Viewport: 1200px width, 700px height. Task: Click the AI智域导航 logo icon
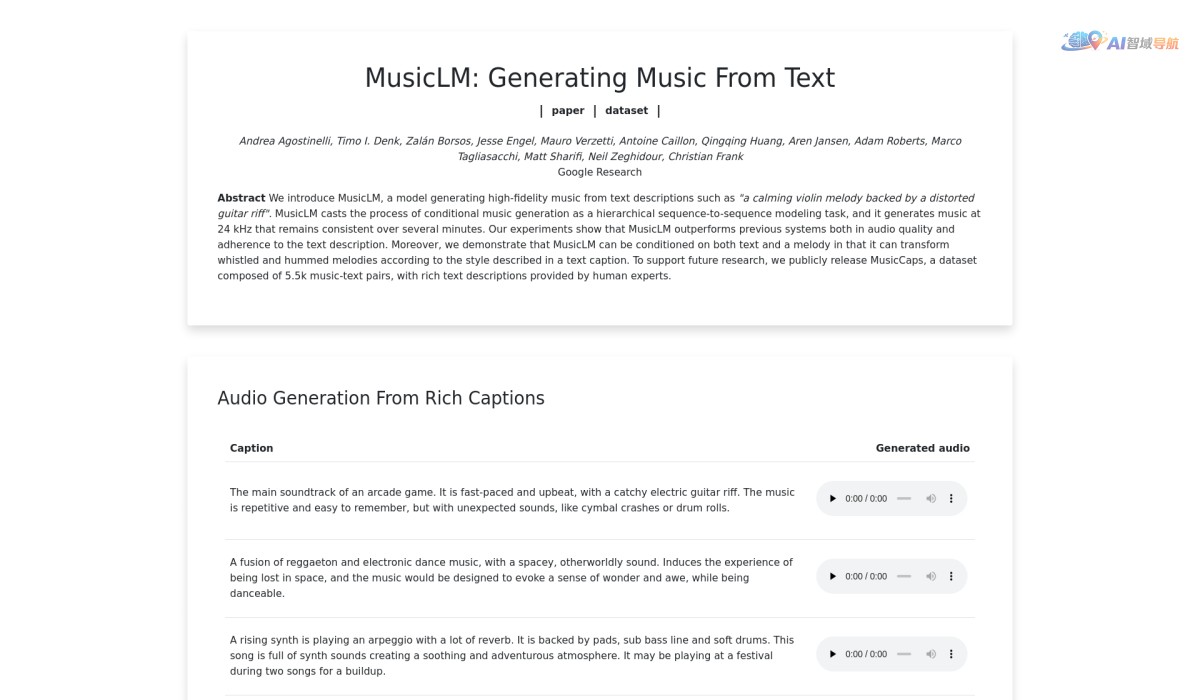pyautogui.click(x=1080, y=43)
